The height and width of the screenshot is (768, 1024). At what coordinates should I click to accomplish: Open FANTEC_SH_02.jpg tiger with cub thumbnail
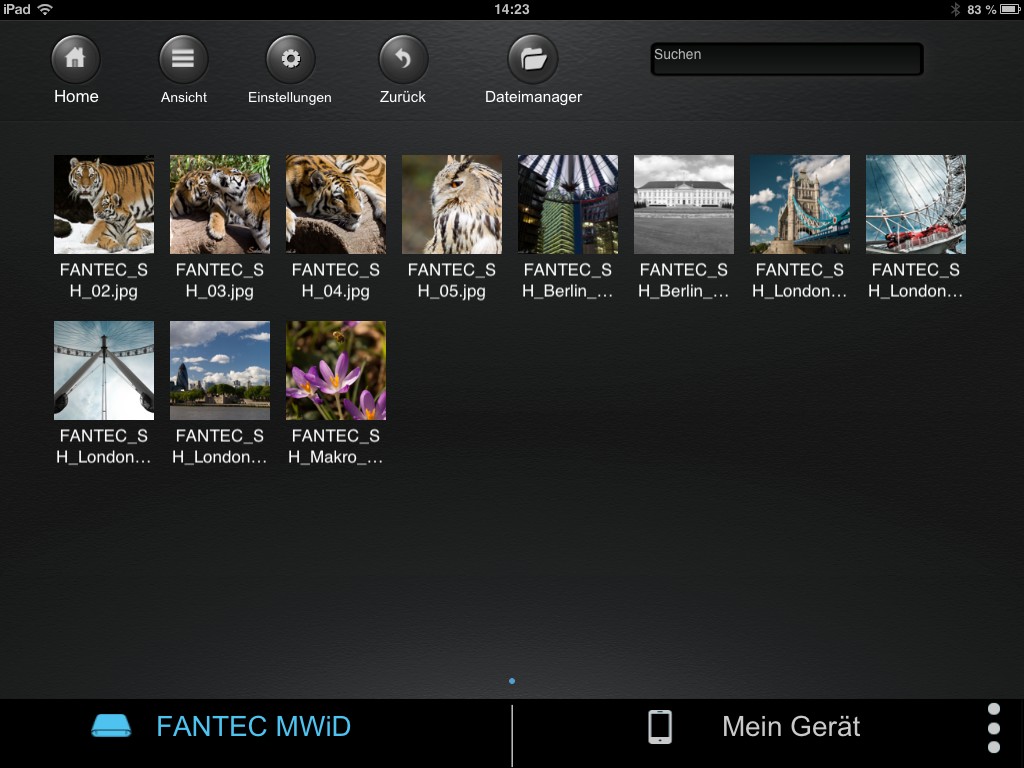(104, 204)
